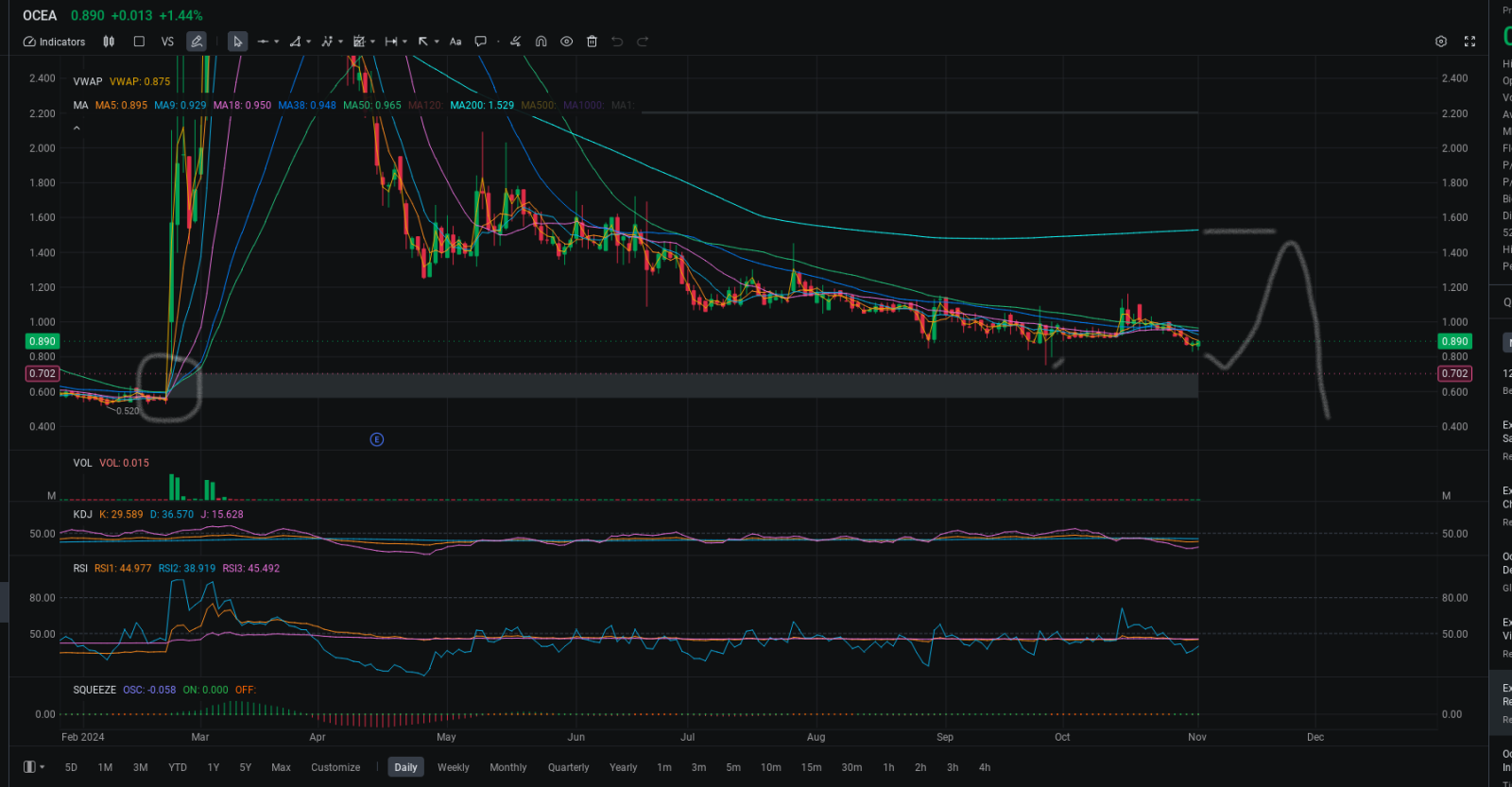Click the square layout icon in toolbar

click(x=139, y=42)
